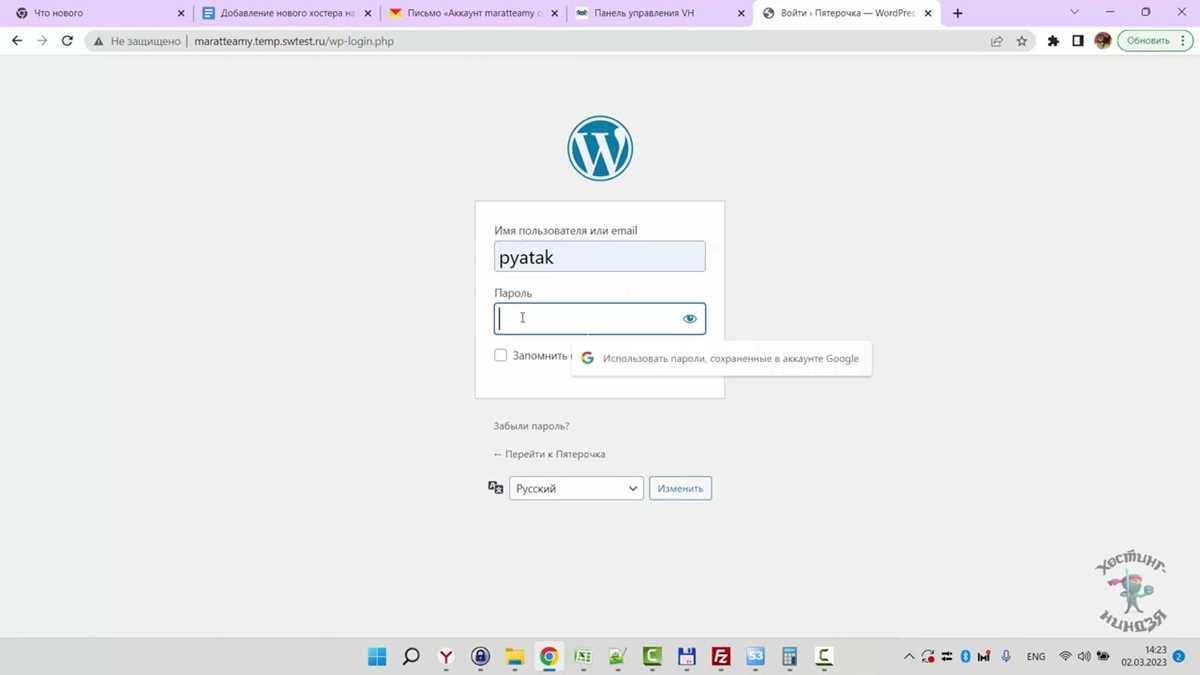Click the 'Обновить' Chrome update button
The height and width of the screenshot is (675, 1200).
1148,41
